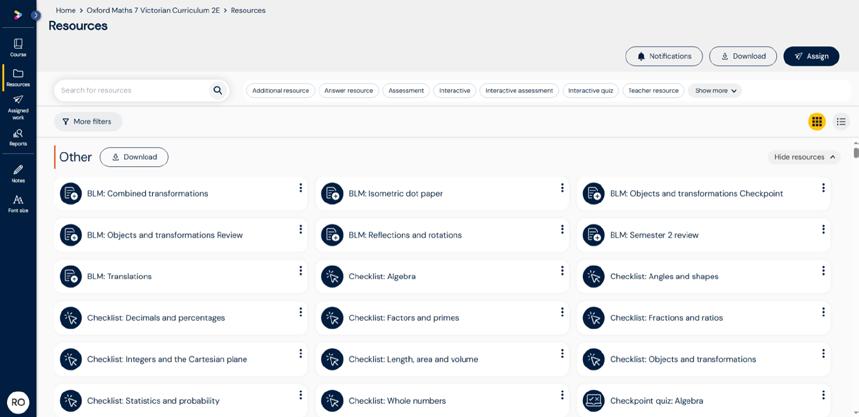Click the Checklist: Decimals and percentages icon

(71, 318)
